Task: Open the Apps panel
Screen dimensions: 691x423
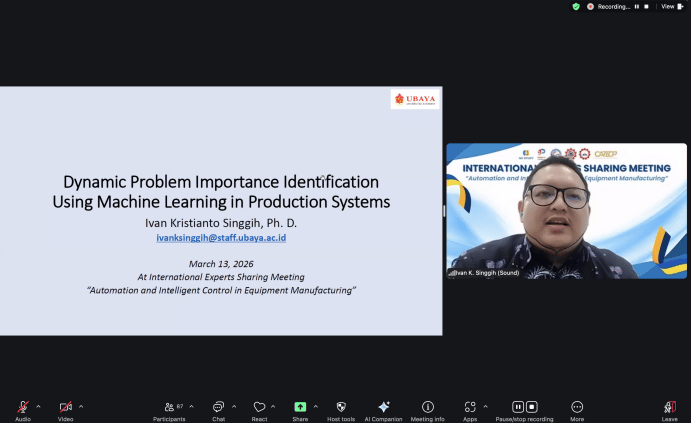Action: (x=470, y=411)
